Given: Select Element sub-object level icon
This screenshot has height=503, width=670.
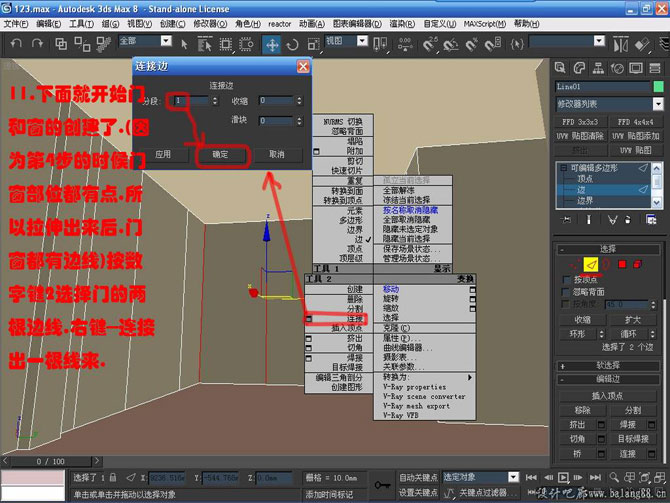Looking at the screenshot, I should [x=638, y=265].
